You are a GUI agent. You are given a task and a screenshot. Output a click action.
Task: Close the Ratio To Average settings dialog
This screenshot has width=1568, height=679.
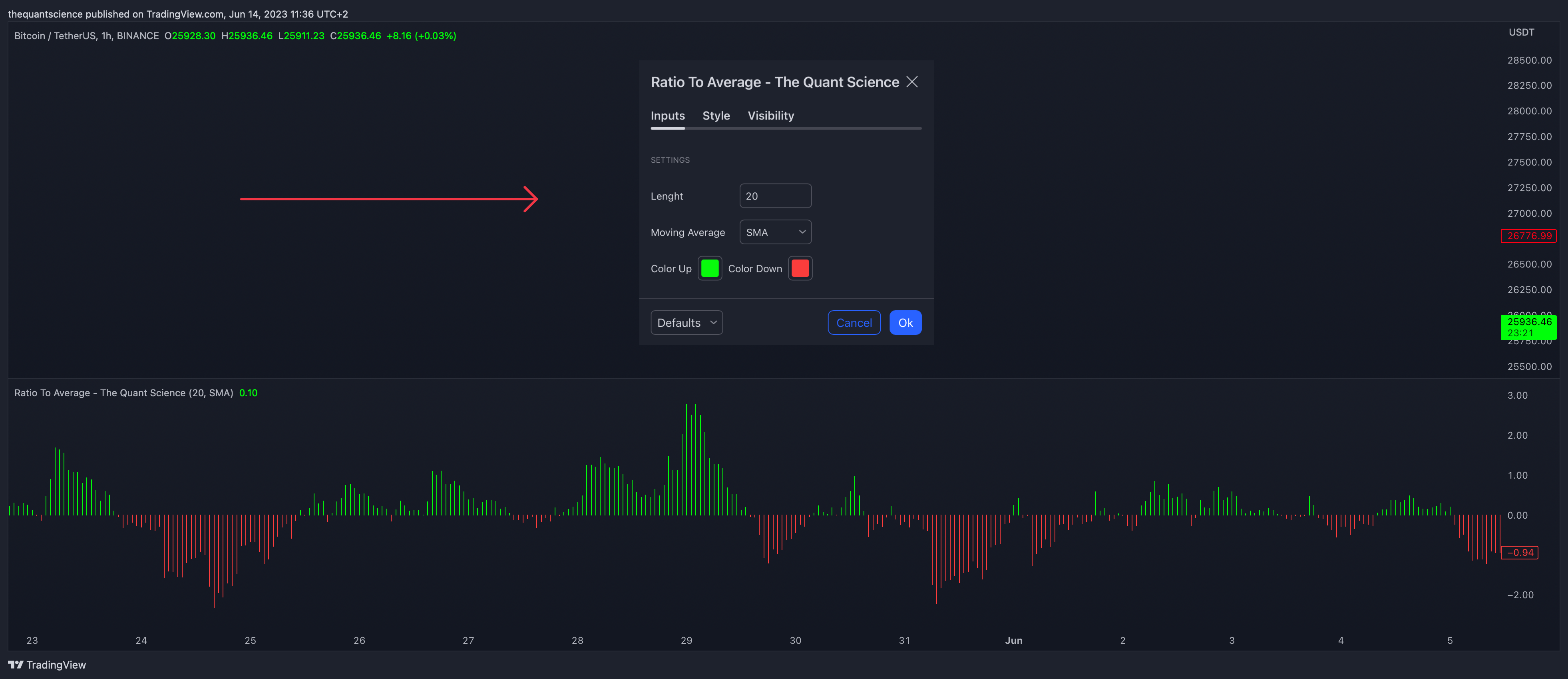912,82
